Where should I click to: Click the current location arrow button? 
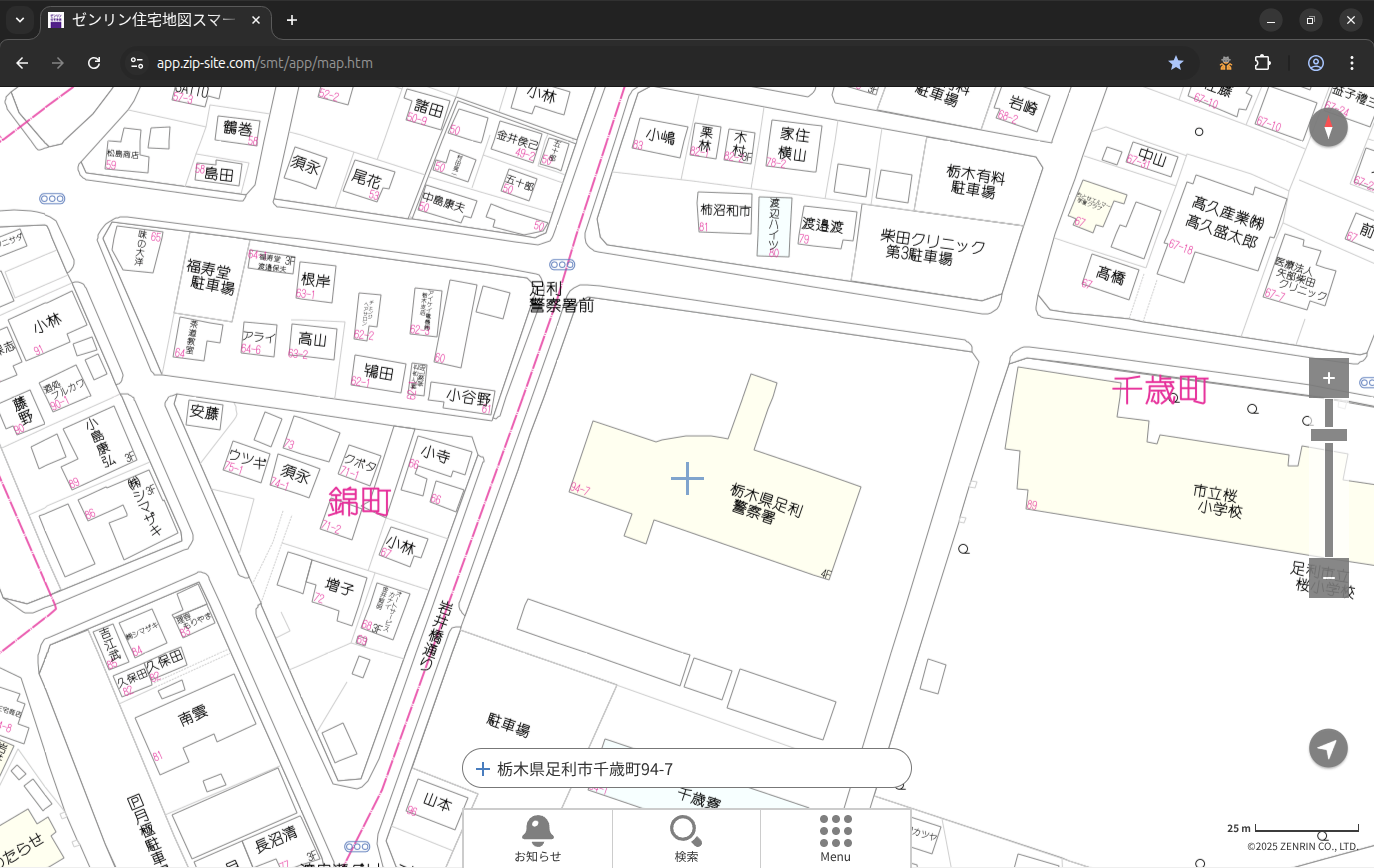(1328, 748)
